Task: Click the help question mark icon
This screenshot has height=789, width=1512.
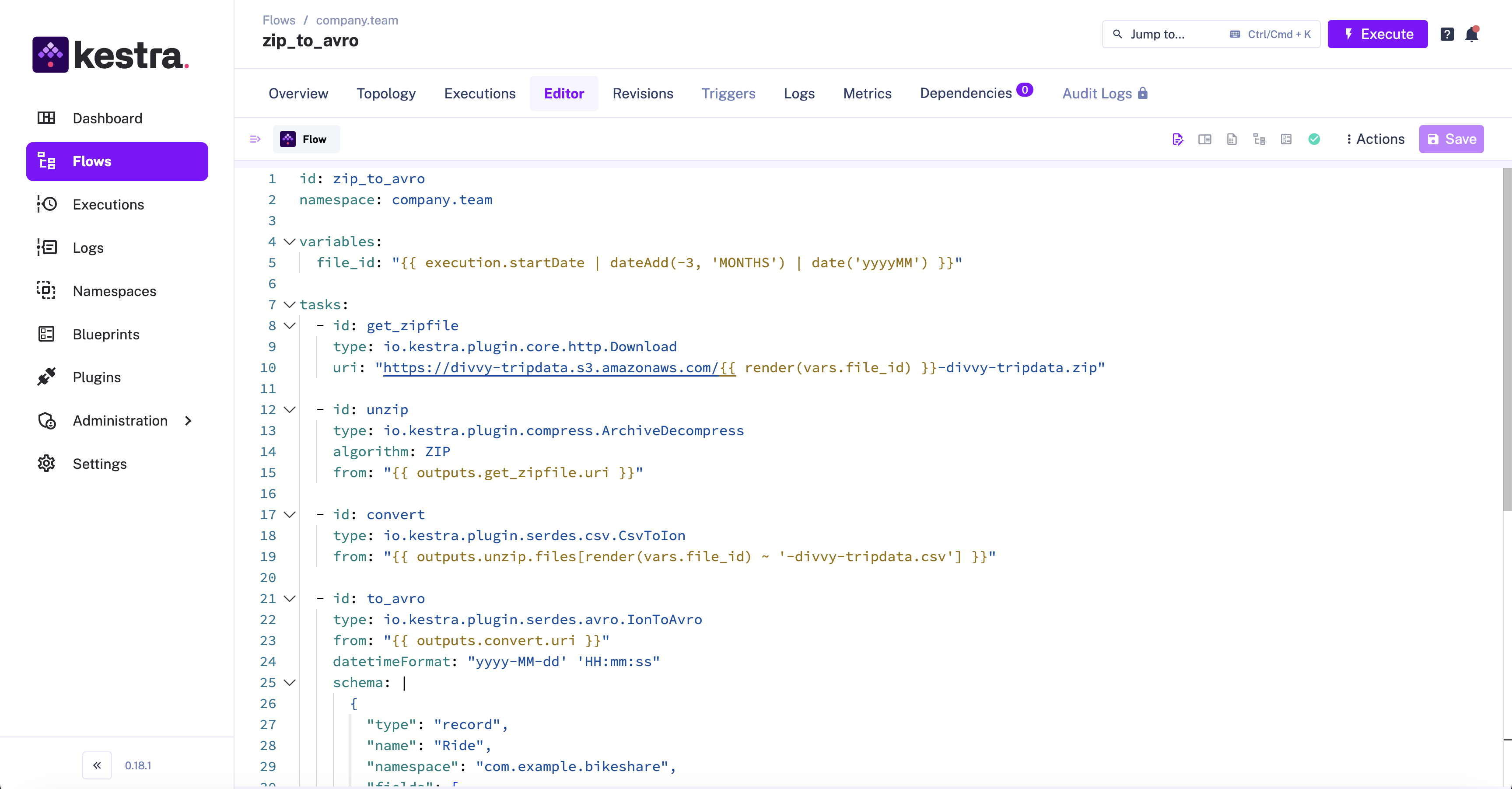Action: point(1447,34)
